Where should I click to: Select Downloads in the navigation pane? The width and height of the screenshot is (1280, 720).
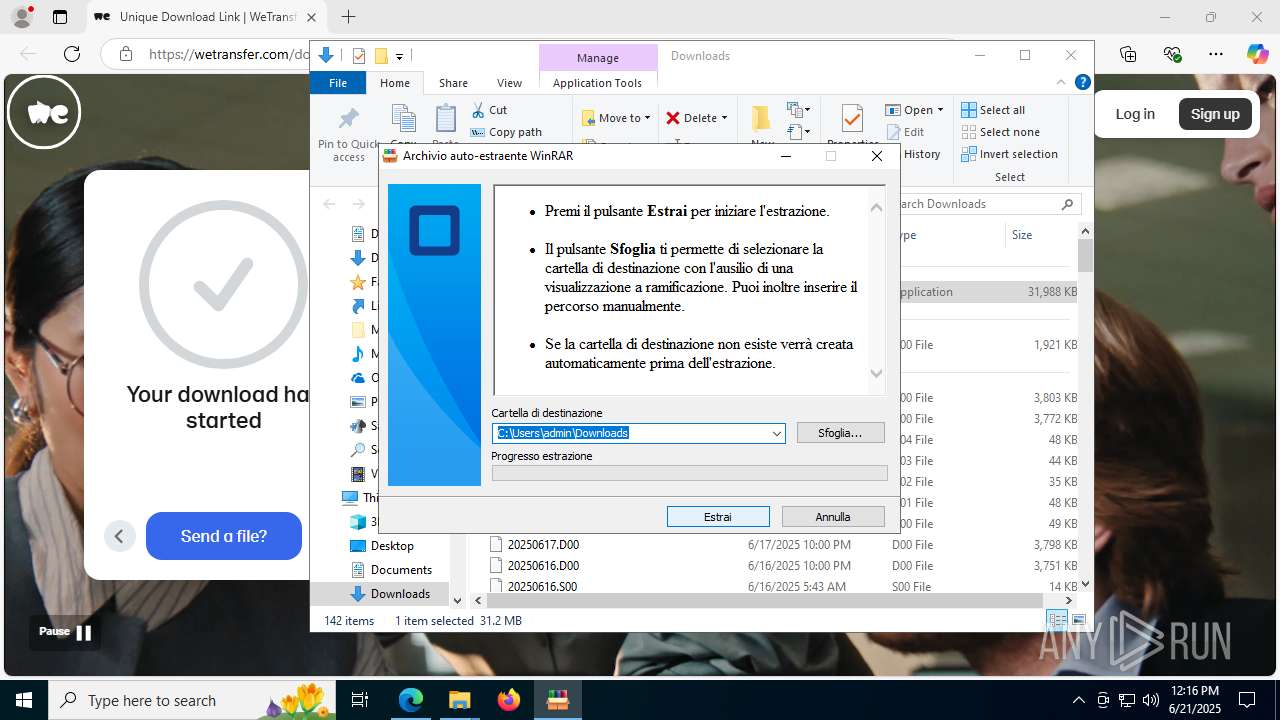pos(400,594)
